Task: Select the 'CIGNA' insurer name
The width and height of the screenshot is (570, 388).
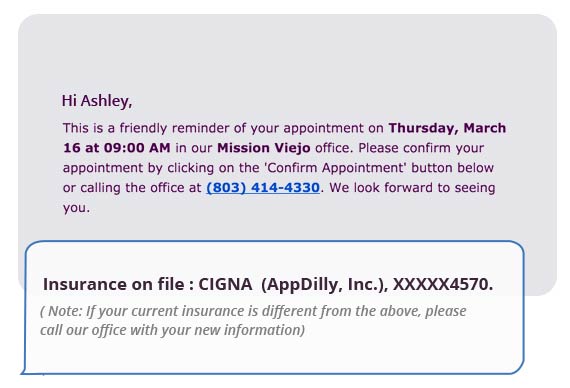Action: [x=225, y=284]
